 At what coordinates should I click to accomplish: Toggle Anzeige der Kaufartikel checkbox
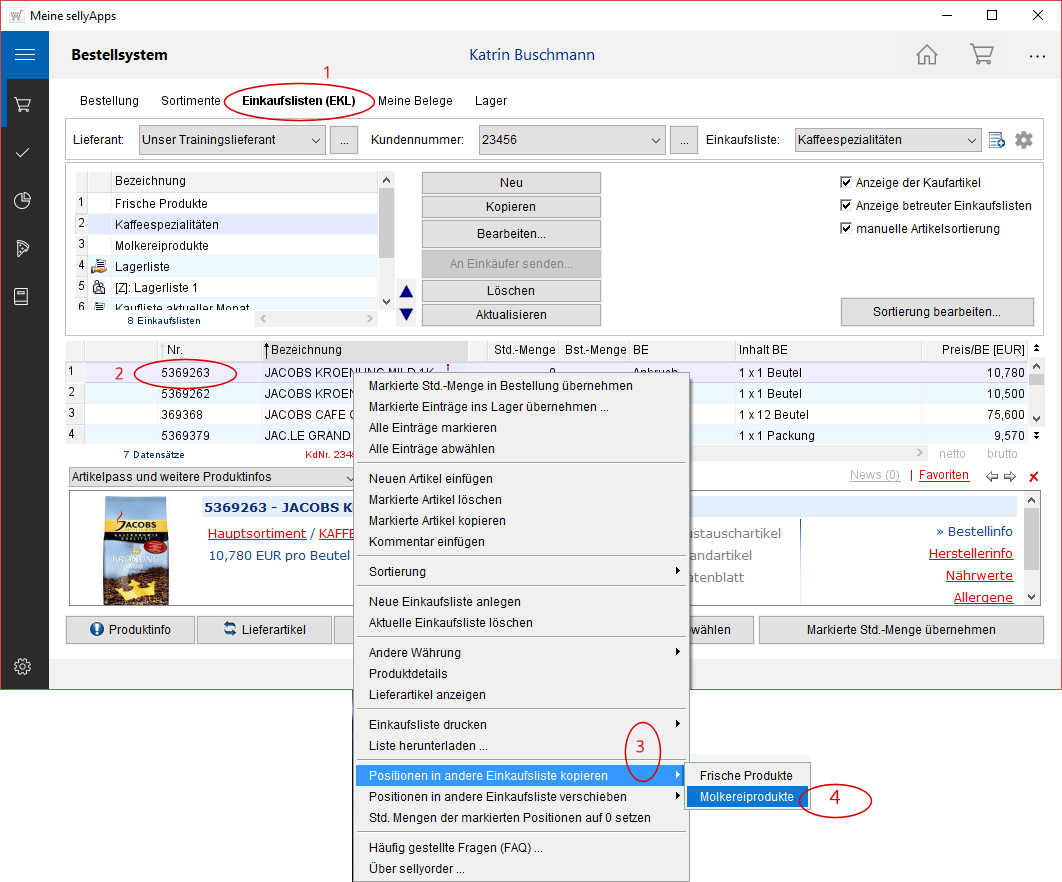point(846,183)
